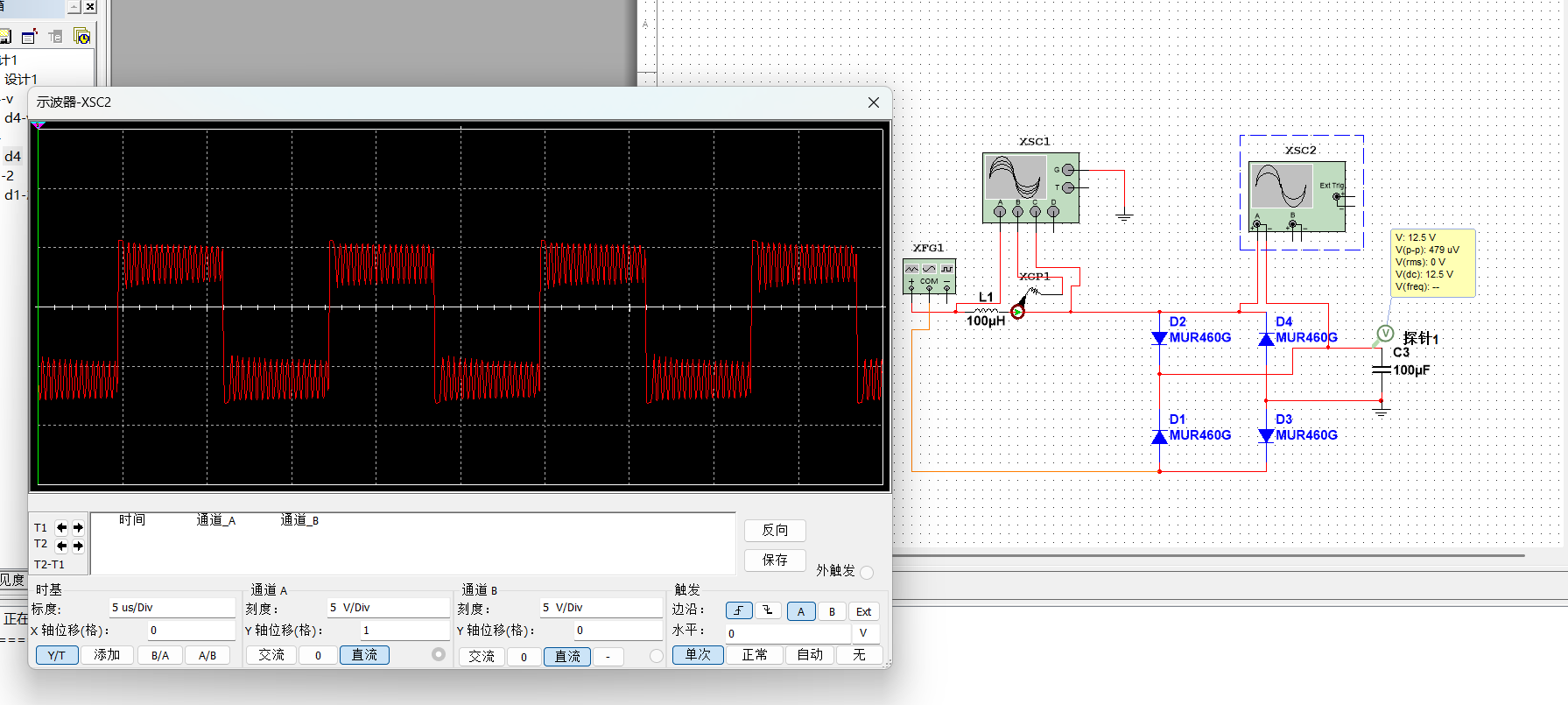Move cursor T1 left with arrow
Image resolution: width=1568 pixels, height=705 pixels.
click(x=61, y=527)
